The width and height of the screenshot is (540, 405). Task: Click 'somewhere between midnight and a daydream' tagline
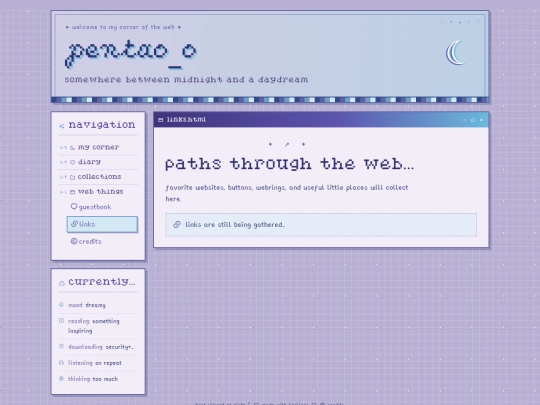tap(186, 80)
